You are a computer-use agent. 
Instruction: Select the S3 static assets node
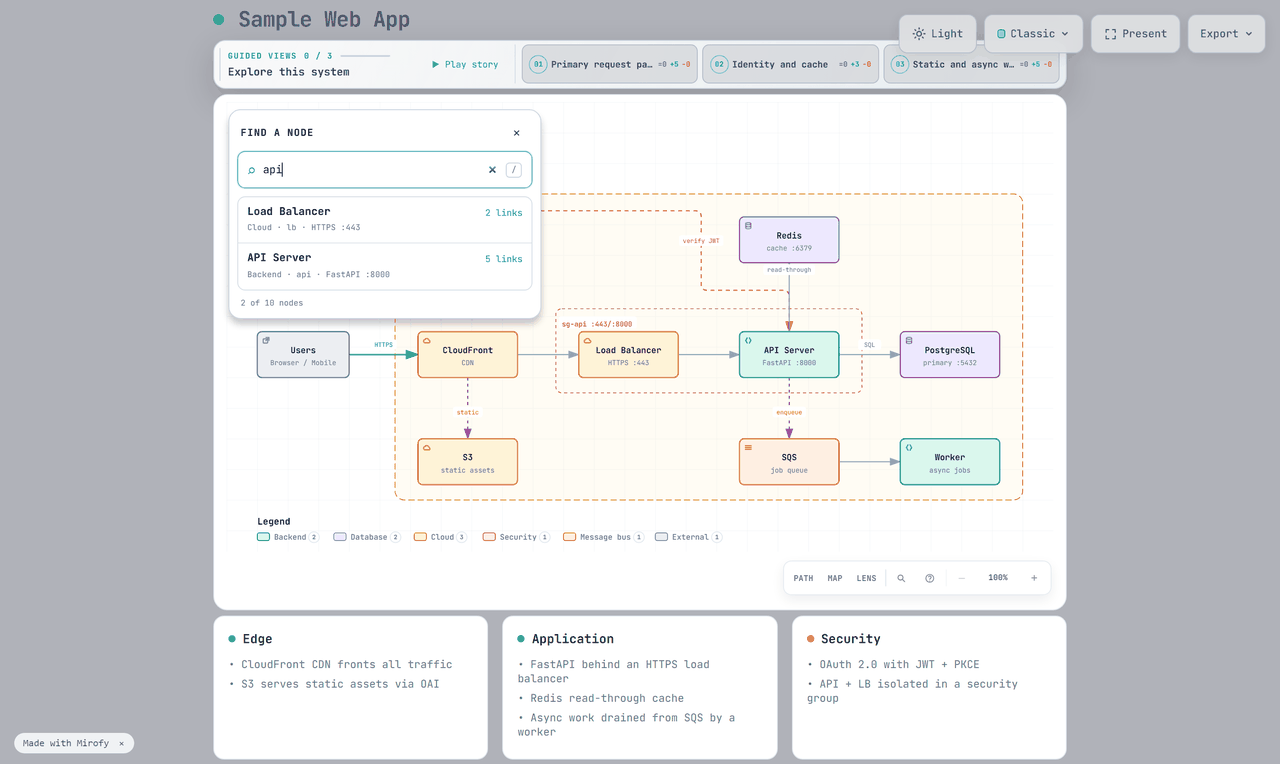point(468,462)
